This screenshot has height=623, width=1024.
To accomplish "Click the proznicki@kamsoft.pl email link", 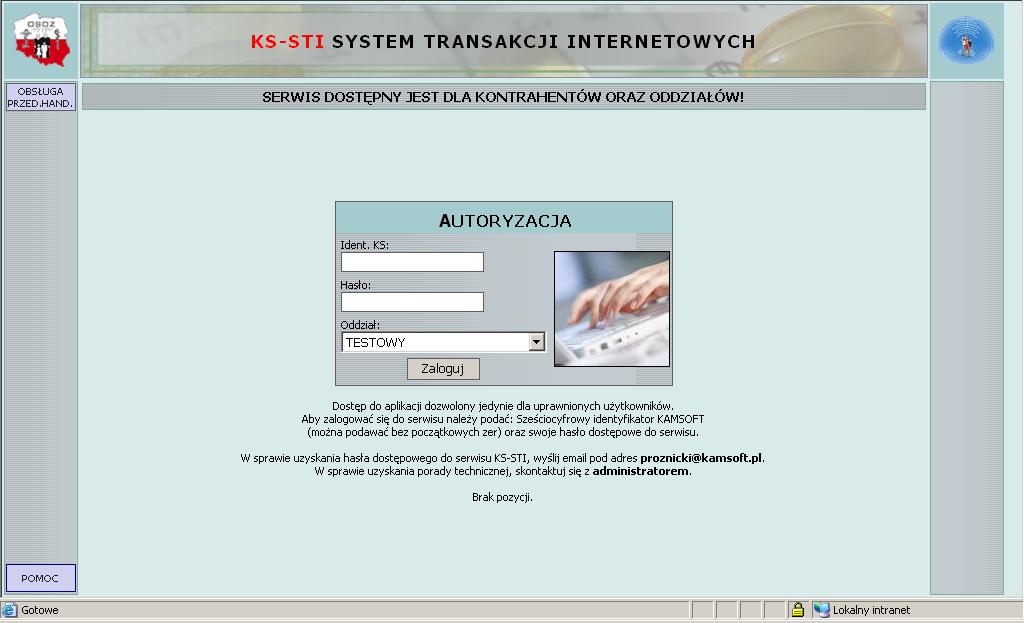I will pos(701,458).
